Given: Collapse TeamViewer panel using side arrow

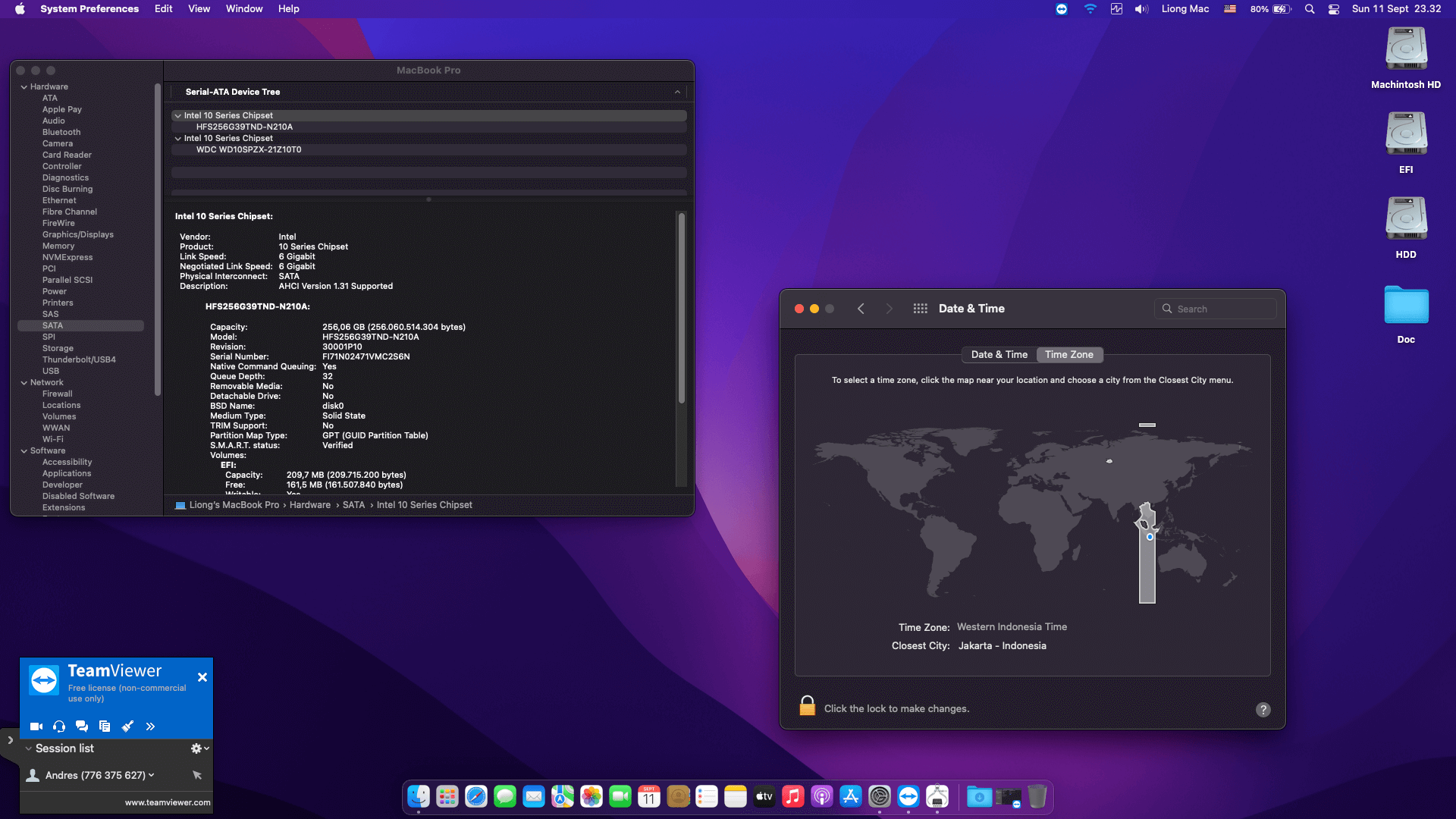Looking at the screenshot, I should [x=10, y=740].
